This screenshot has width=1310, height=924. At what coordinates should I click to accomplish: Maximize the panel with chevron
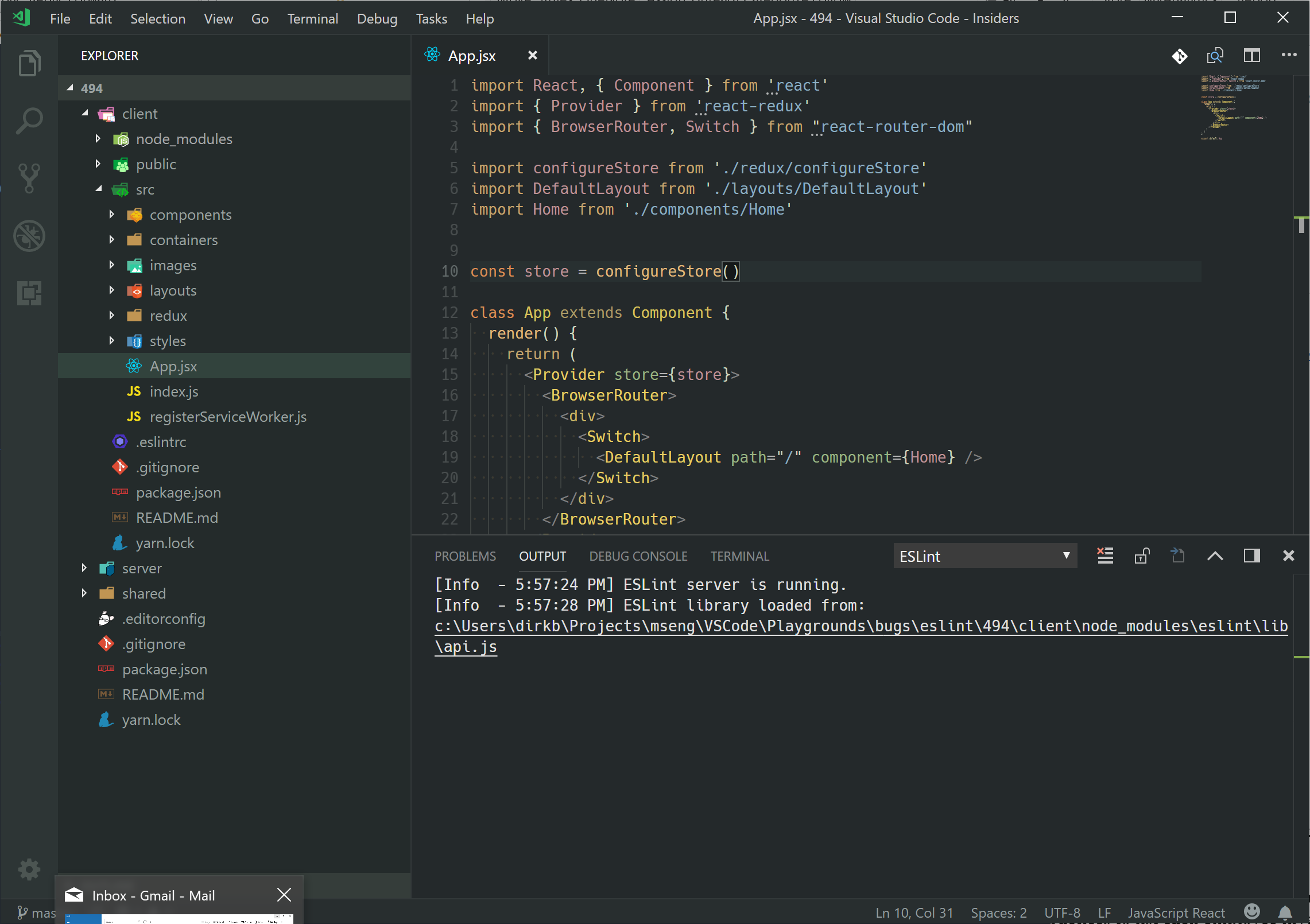[x=1215, y=556]
